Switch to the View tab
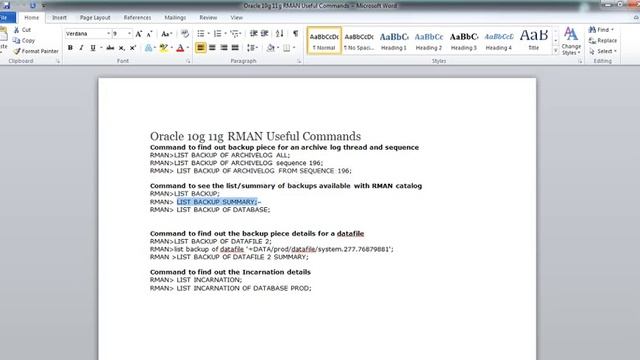The height and width of the screenshot is (360, 640). [x=236, y=18]
